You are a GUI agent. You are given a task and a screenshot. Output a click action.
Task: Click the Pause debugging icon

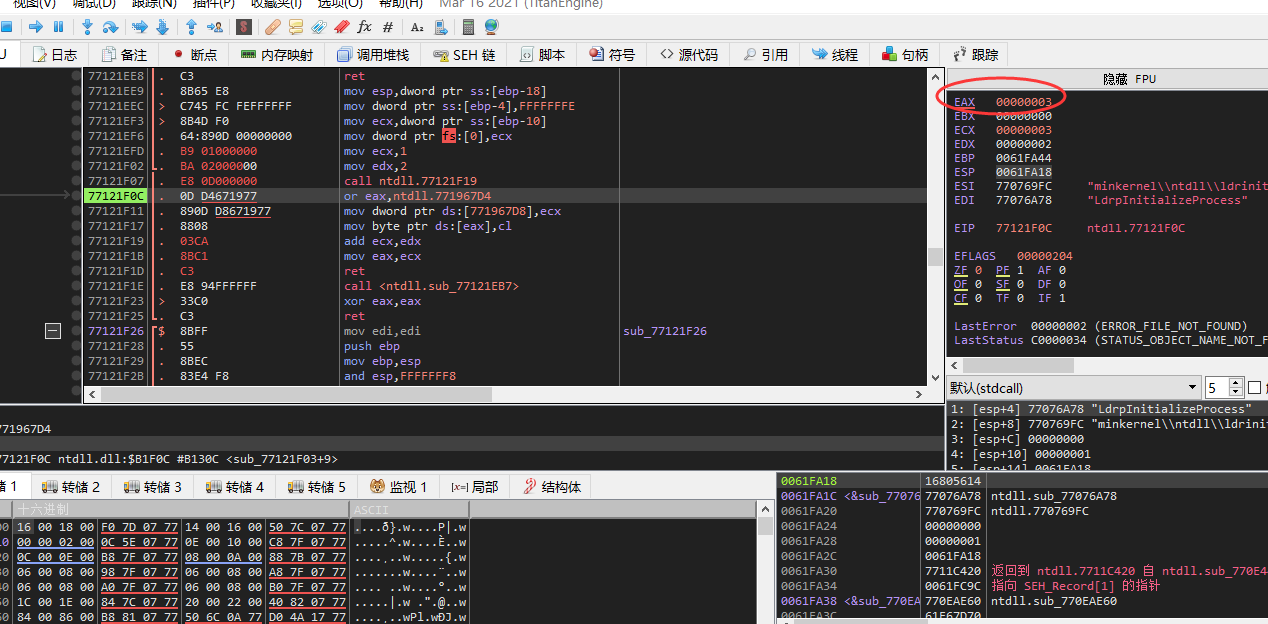pyautogui.click(x=58, y=27)
